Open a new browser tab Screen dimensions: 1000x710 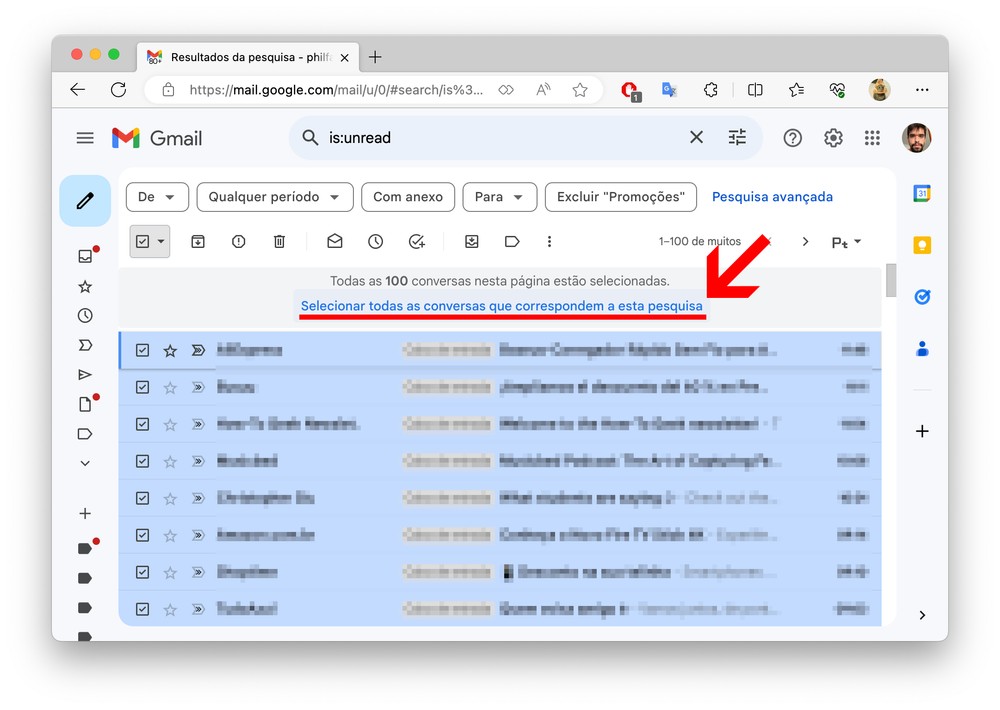pos(375,57)
